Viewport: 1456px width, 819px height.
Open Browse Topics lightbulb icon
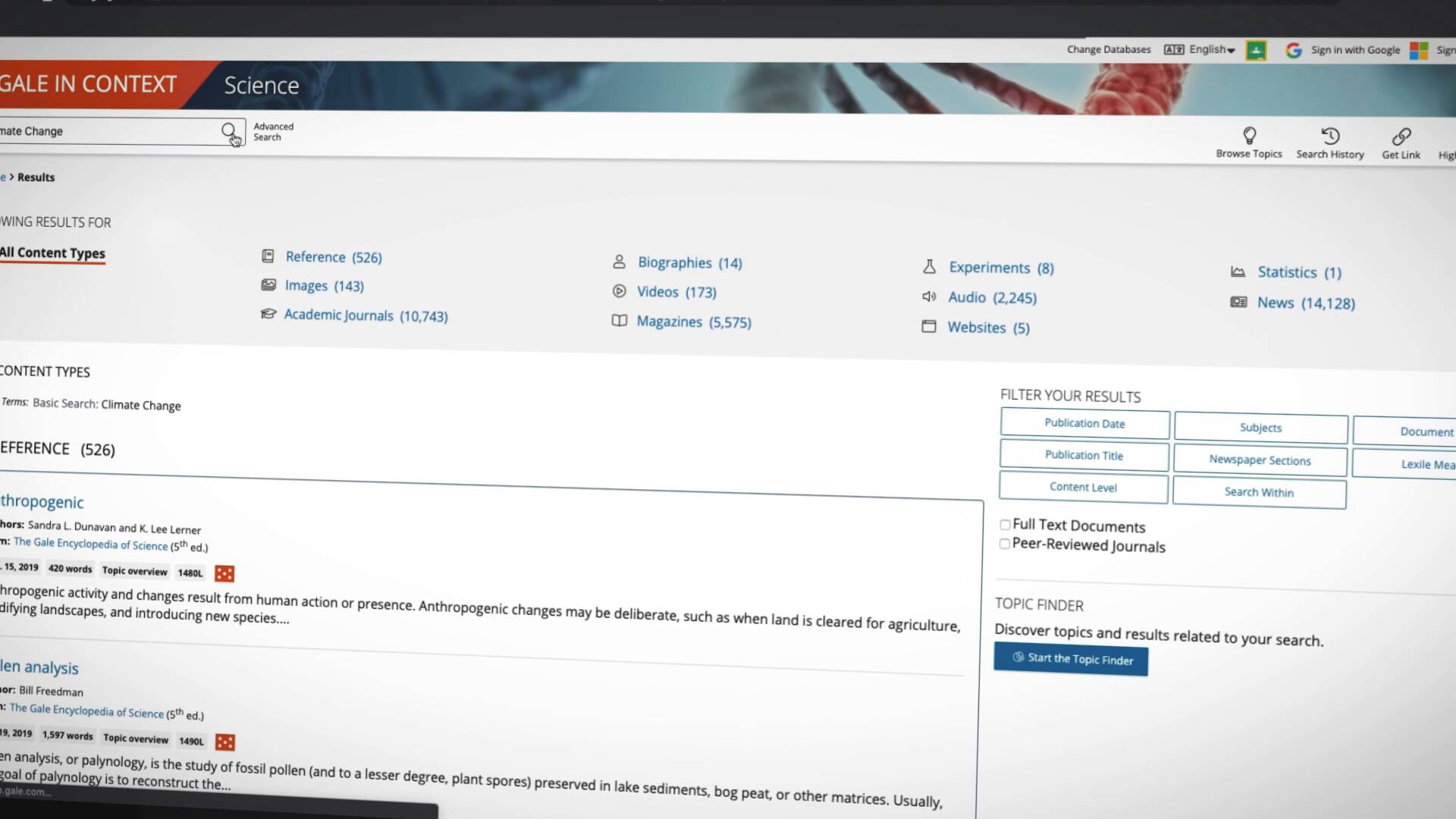1249,136
